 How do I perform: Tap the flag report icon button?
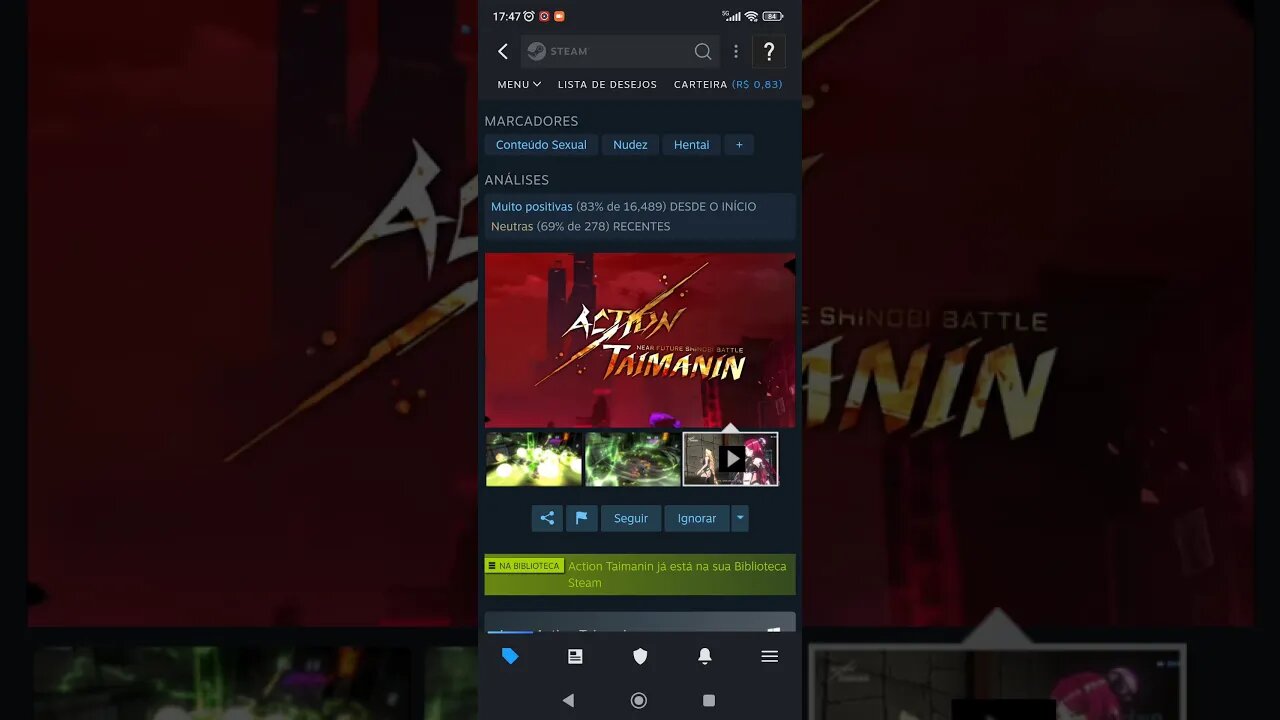point(581,518)
